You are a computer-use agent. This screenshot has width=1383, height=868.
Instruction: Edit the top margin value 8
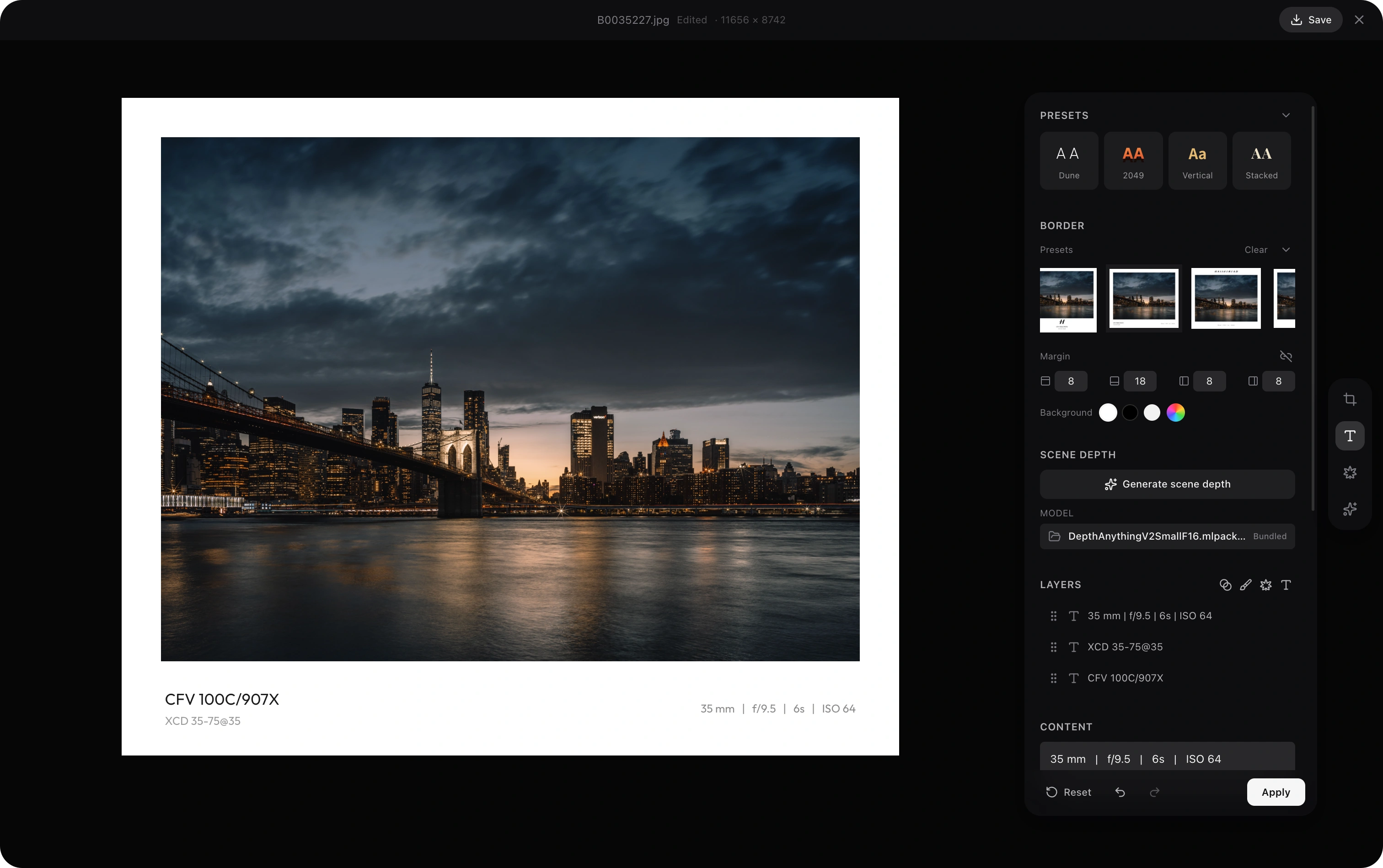pyautogui.click(x=1071, y=381)
